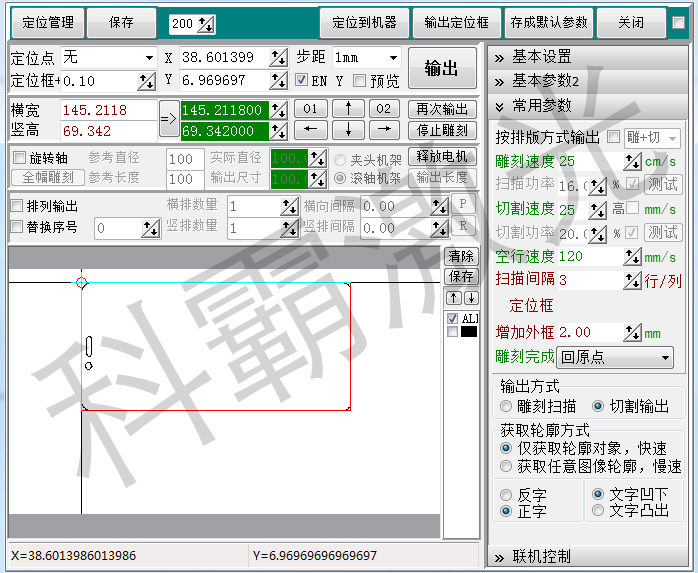Move layer down in layer list
The image size is (698, 573).
[471, 298]
